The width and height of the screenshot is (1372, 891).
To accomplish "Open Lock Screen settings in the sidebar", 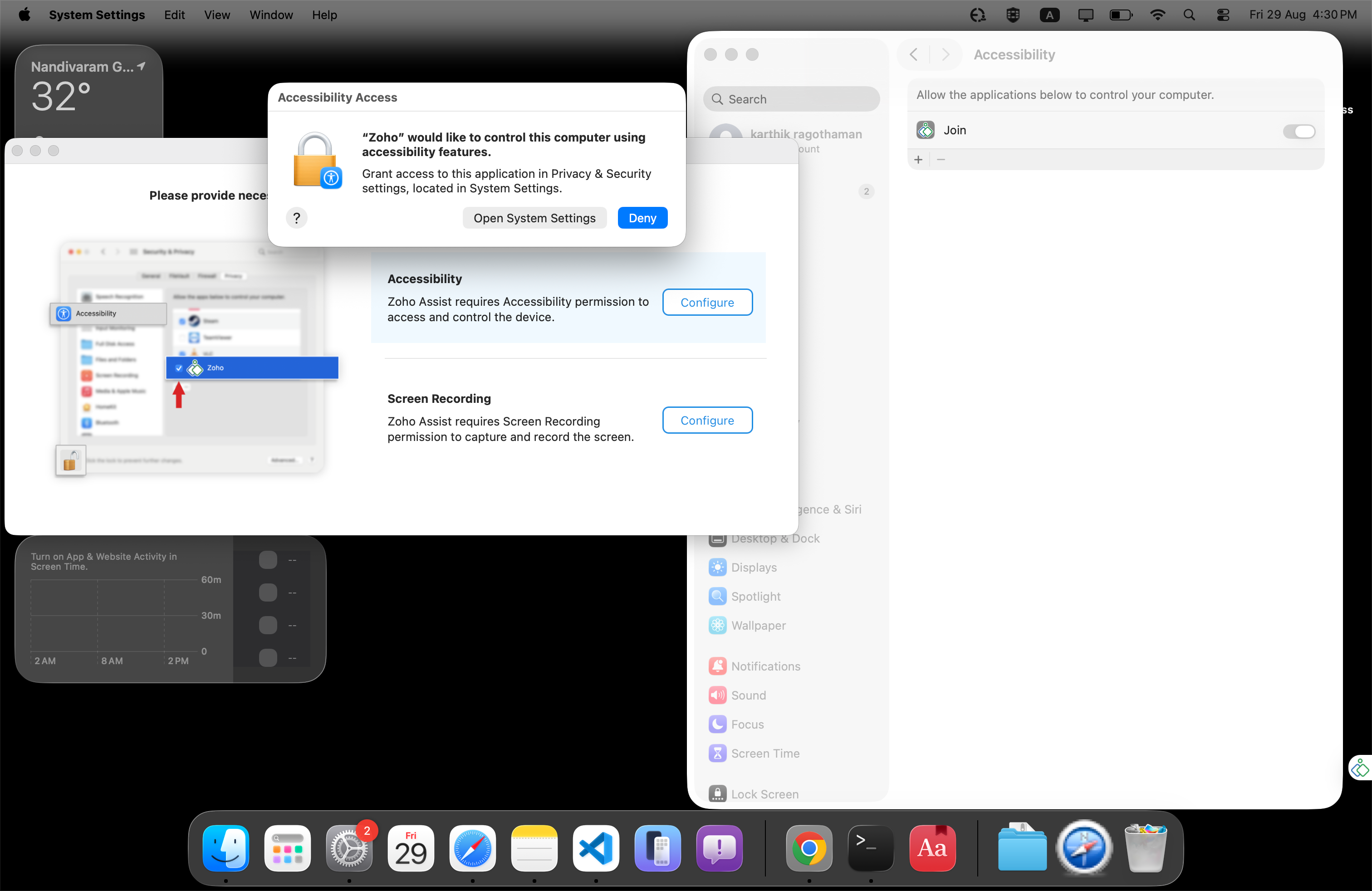I will 764,793.
